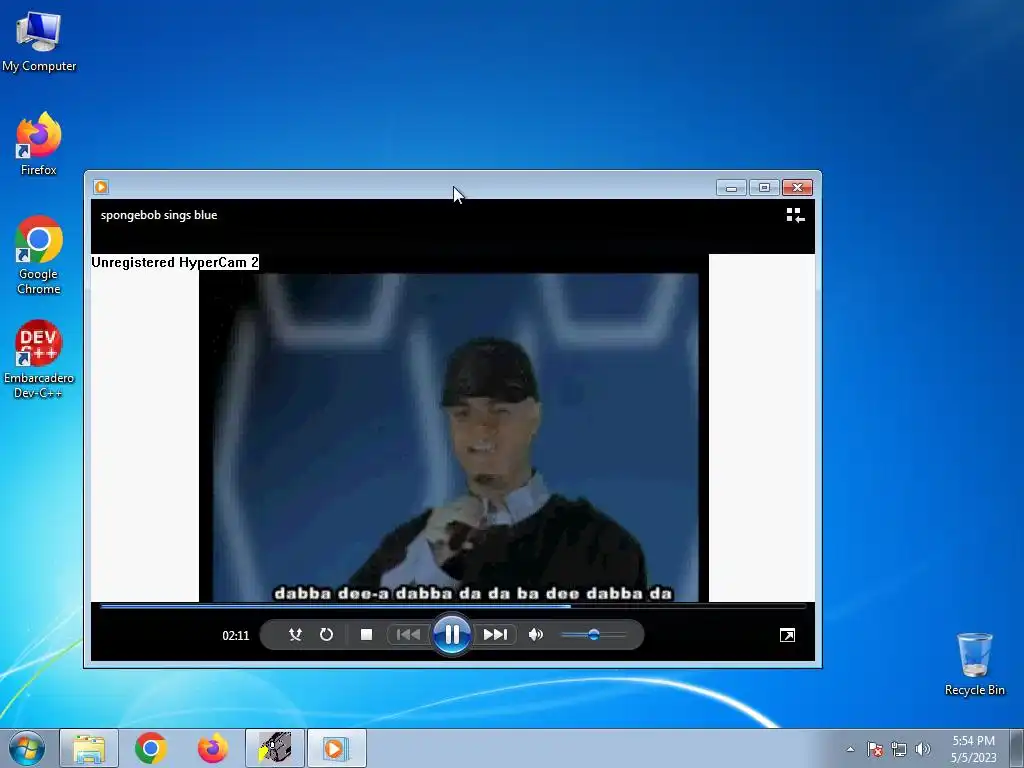Close the Media Player window

coord(797,187)
